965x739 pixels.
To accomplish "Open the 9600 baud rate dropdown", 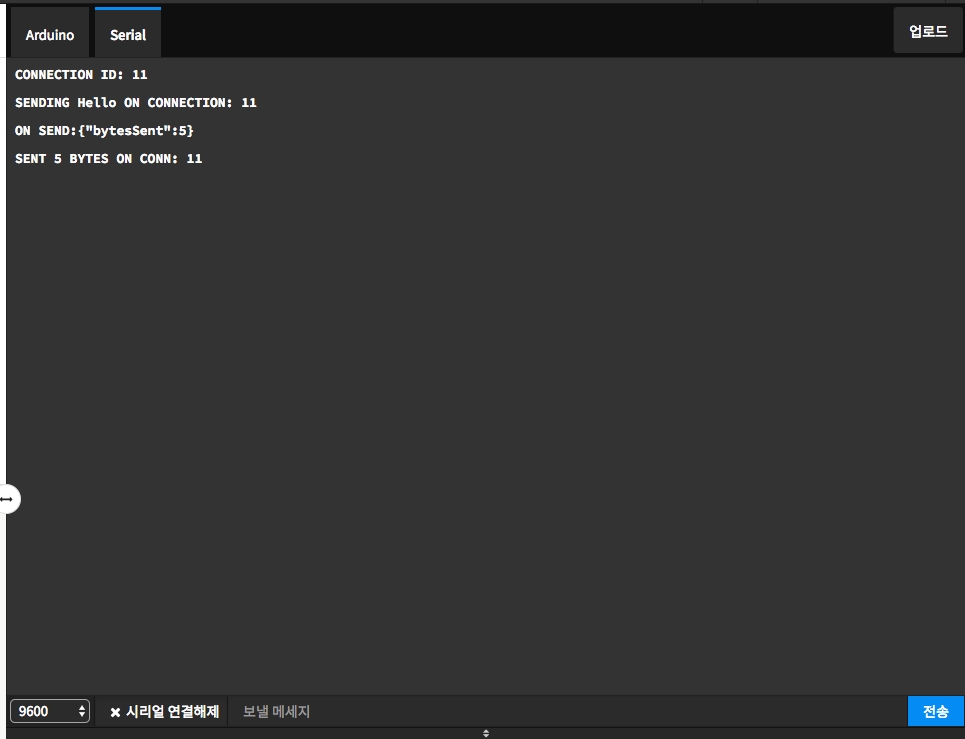I will click(50, 711).
